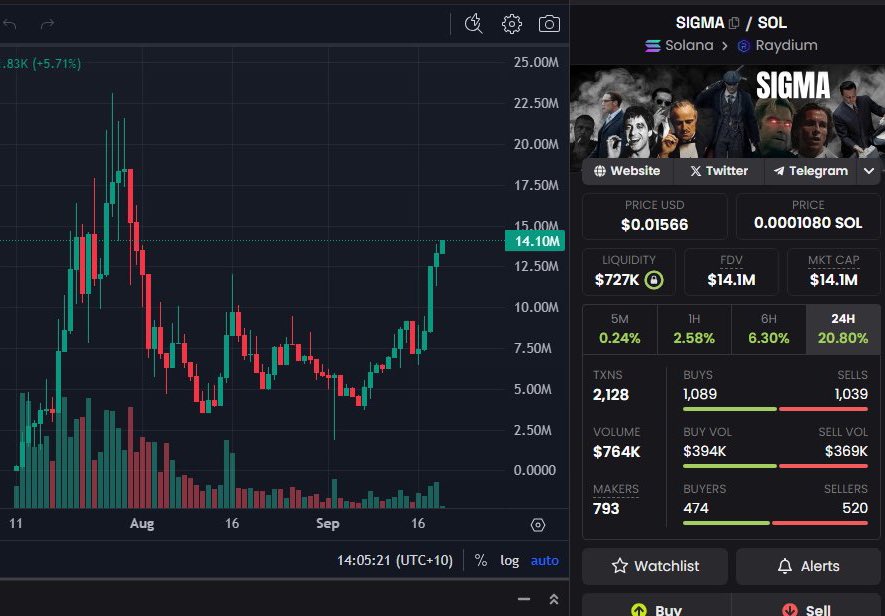Click the PRICE USD $0.01566 box
The image size is (885, 616).
pyautogui.click(x=655, y=216)
